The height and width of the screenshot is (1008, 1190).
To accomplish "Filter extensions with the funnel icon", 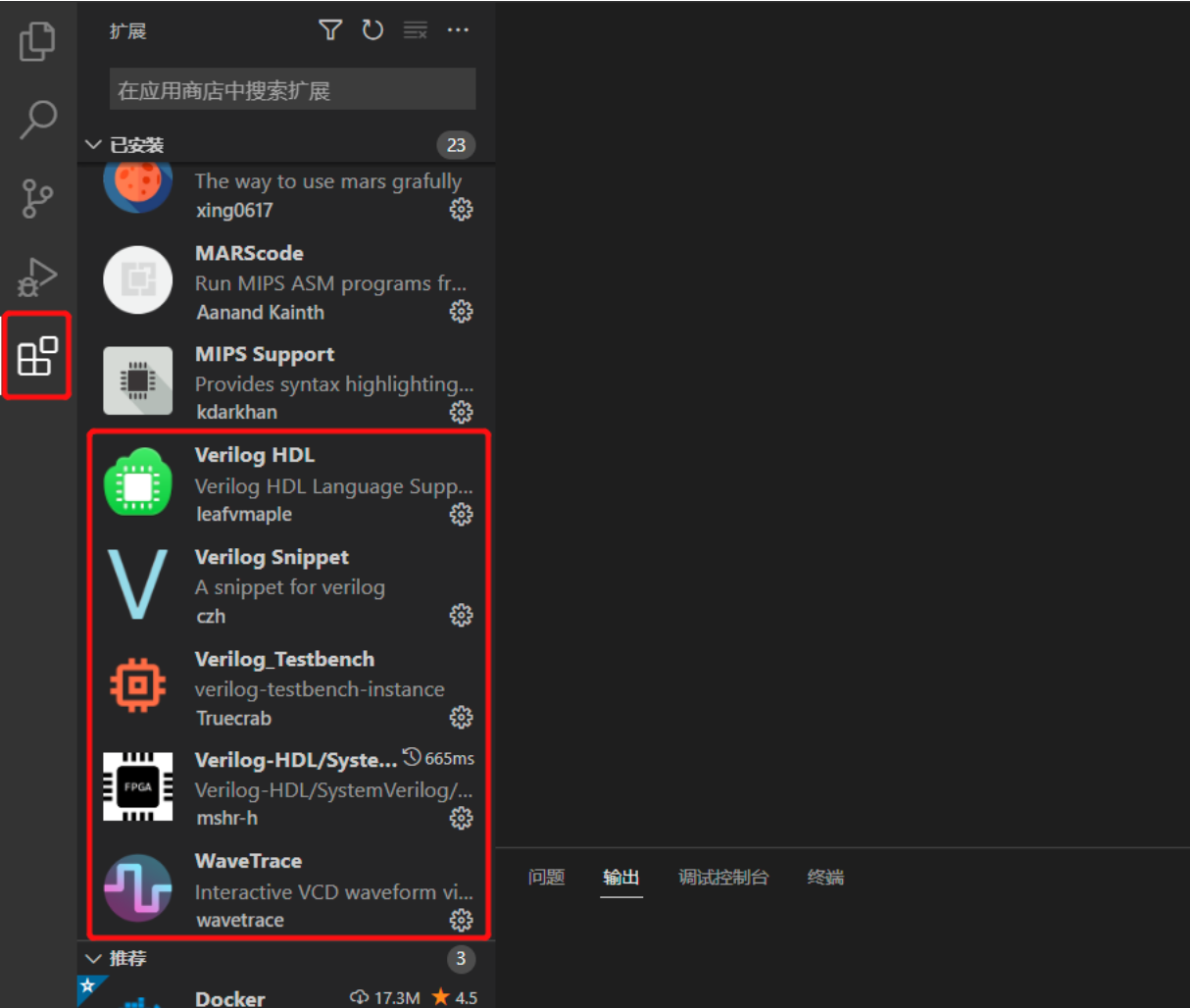I will [x=330, y=30].
